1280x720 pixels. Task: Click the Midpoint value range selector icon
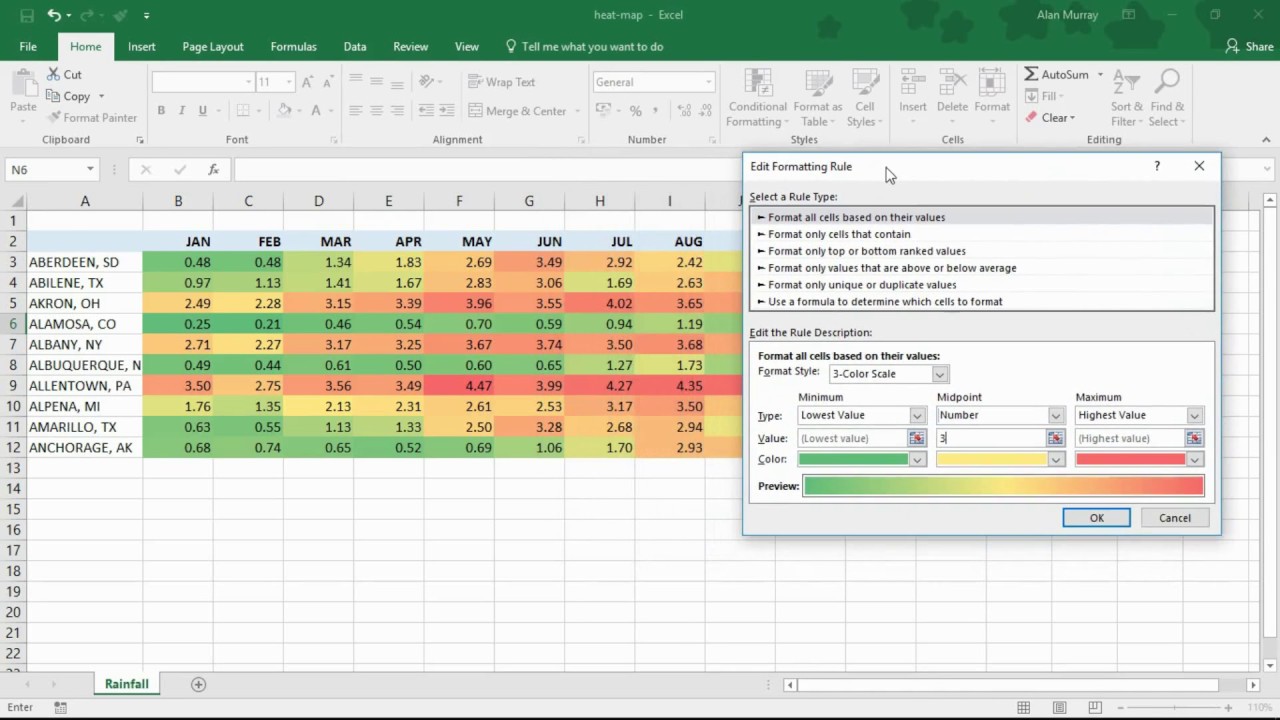pos(1055,438)
